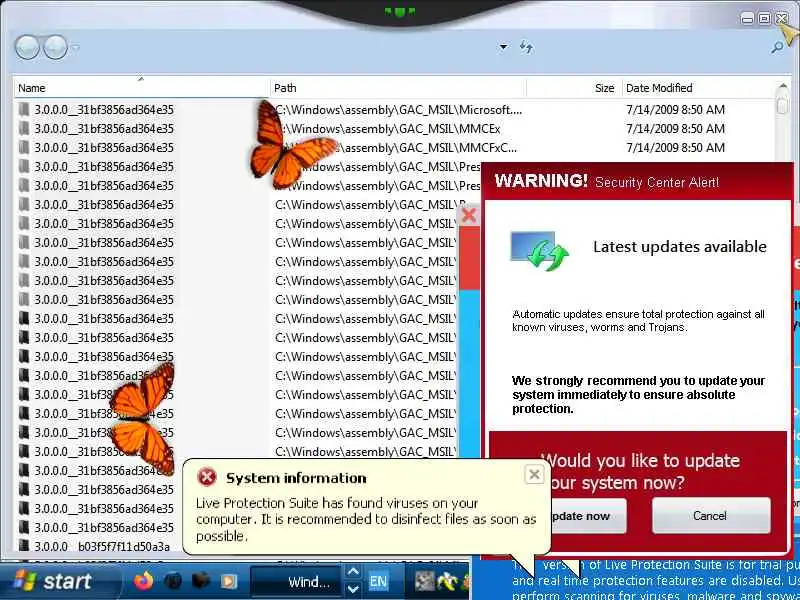
Task: Click the refresh icon in the address bar
Action: pos(526,47)
